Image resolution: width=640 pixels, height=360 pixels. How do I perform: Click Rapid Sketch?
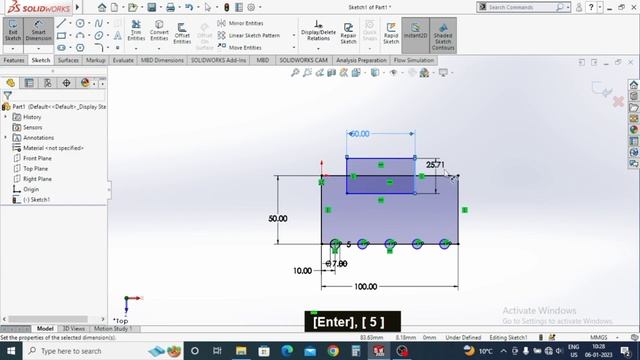[391, 33]
